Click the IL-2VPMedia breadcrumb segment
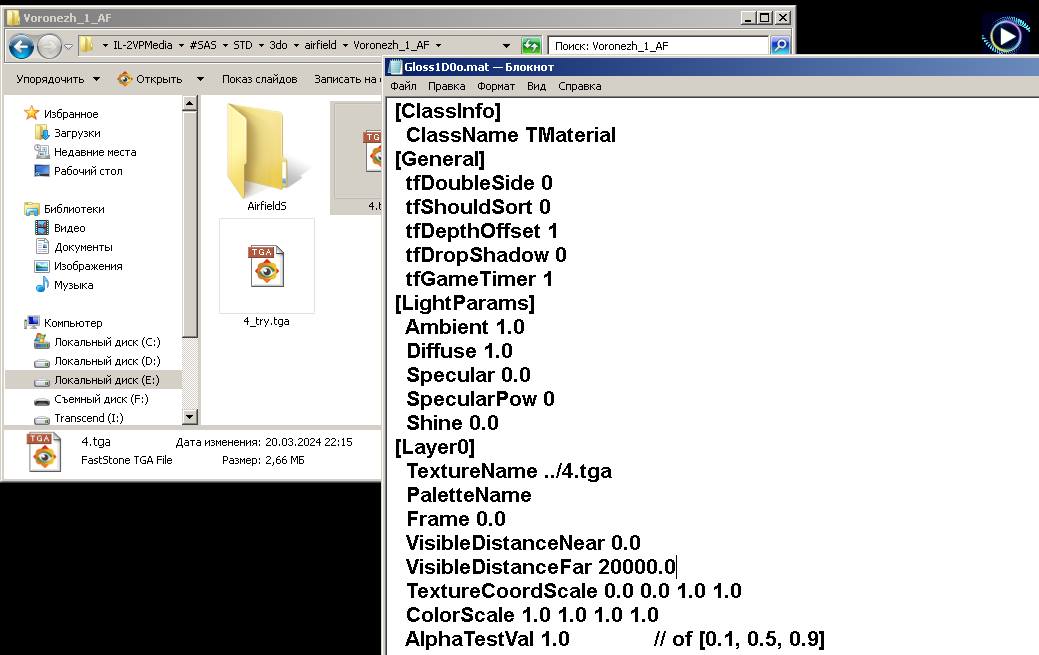Screen dimensions: 1039x655 [x=142, y=45]
